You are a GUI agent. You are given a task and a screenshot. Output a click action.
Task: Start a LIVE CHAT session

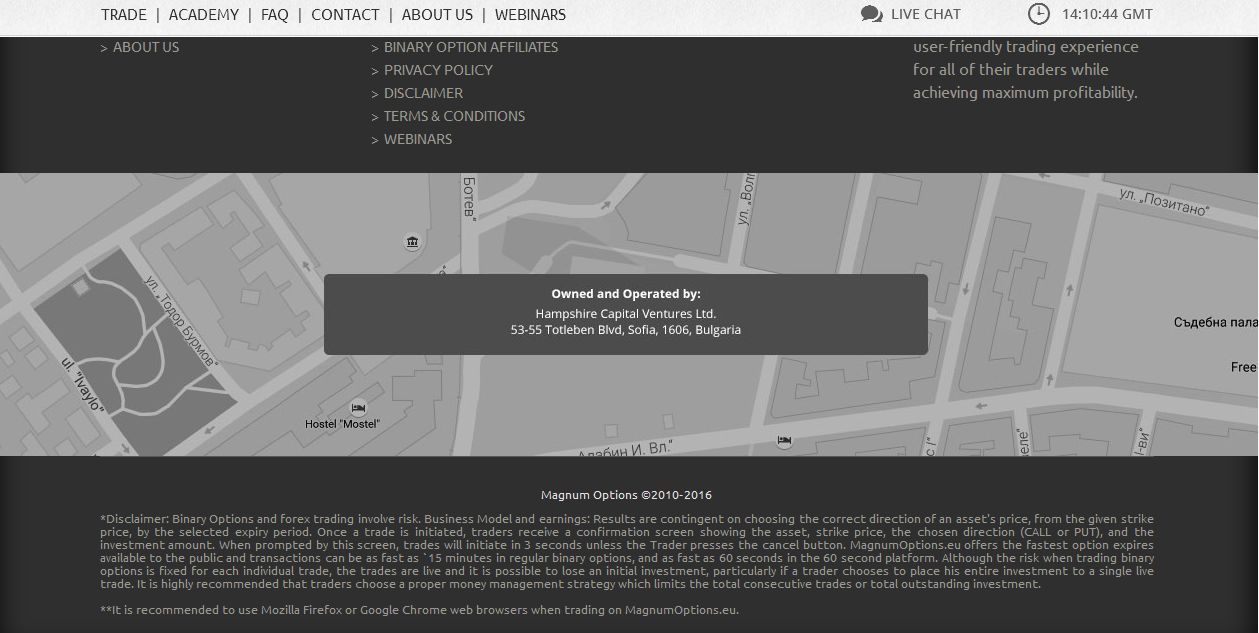click(926, 14)
